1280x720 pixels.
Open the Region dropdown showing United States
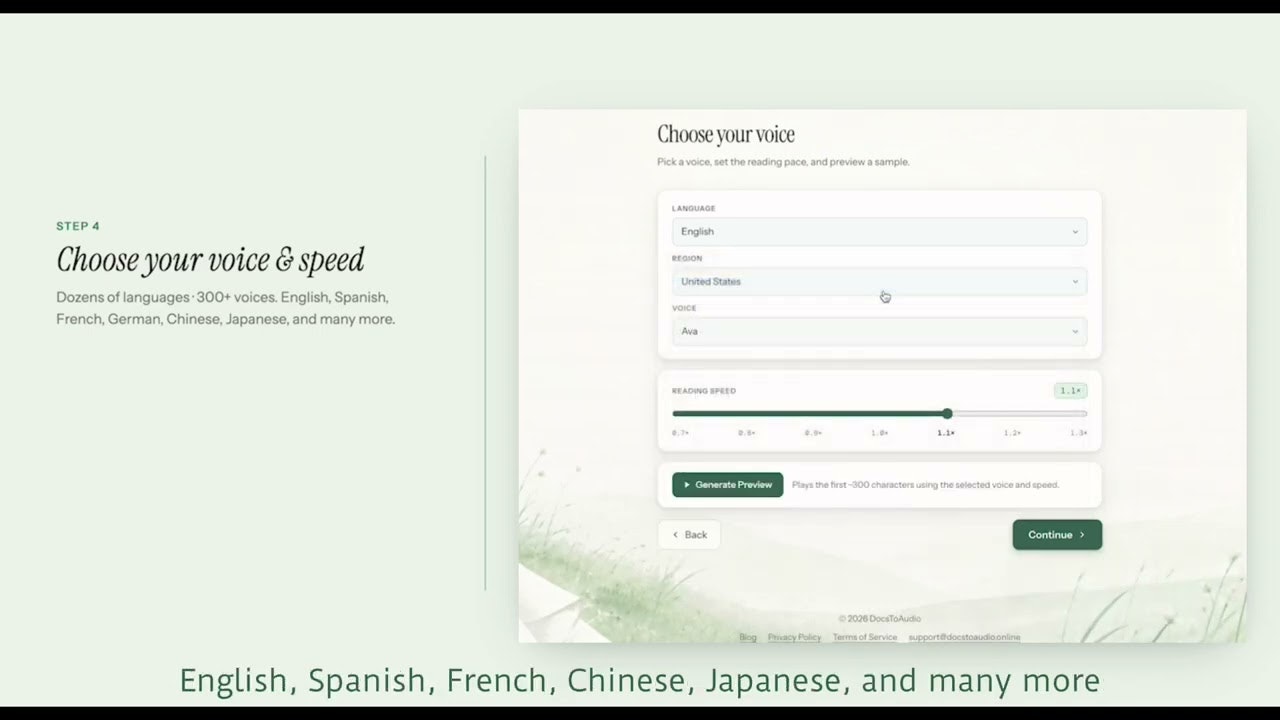pos(879,281)
